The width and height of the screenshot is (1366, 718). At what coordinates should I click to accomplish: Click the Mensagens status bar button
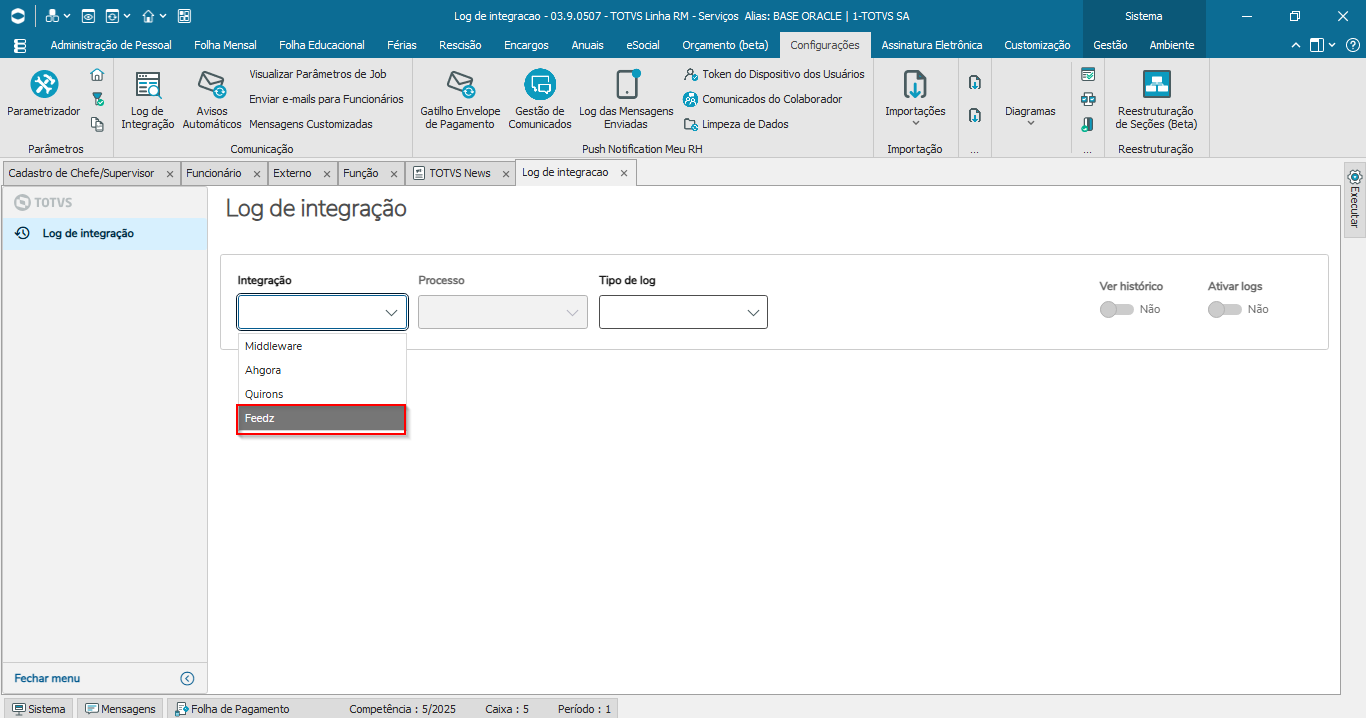[x=120, y=709]
